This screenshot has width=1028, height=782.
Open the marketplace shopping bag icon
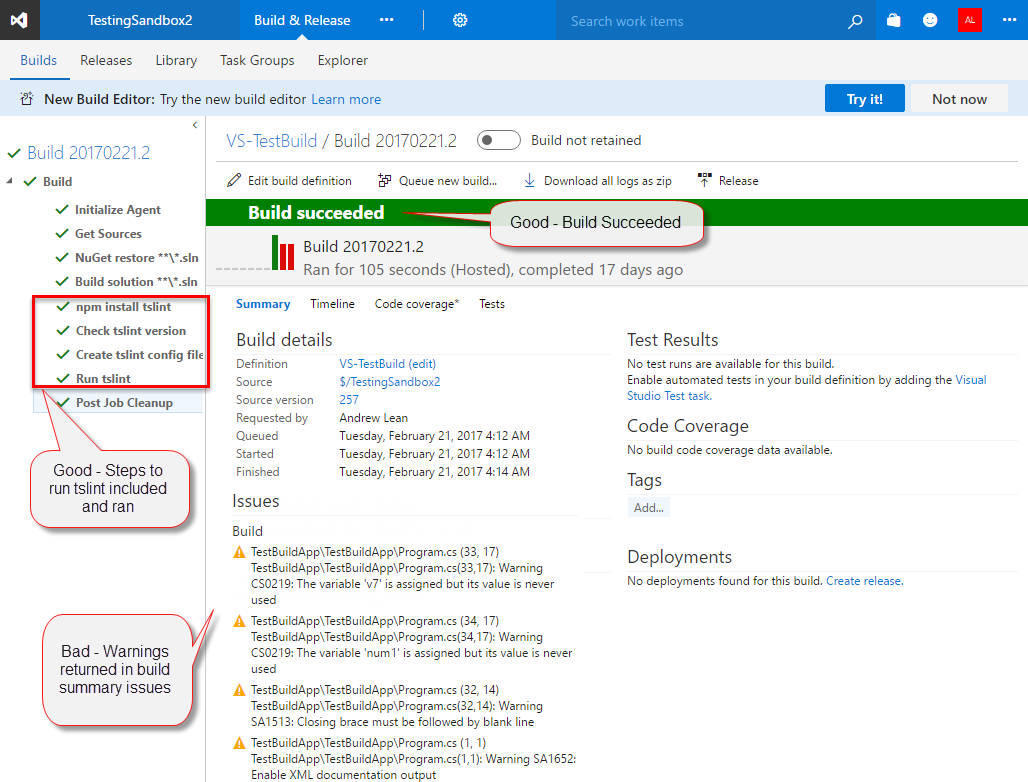pyautogui.click(x=893, y=20)
